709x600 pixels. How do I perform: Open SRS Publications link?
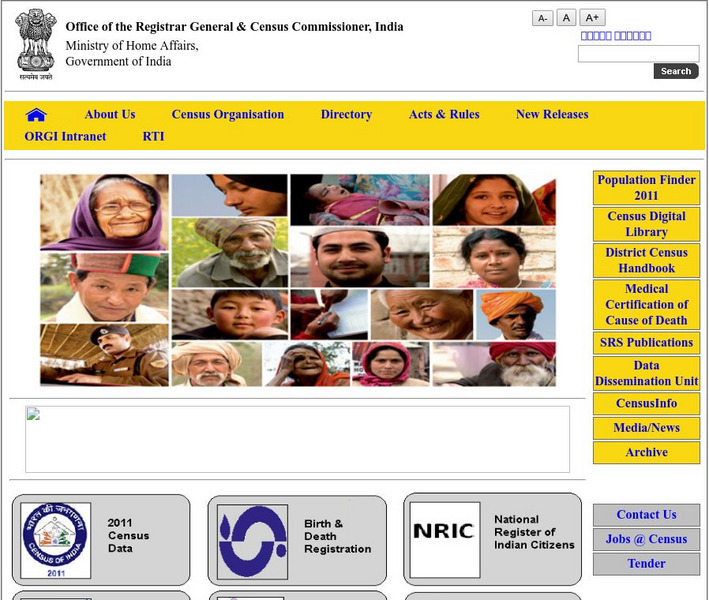pos(646,343)
